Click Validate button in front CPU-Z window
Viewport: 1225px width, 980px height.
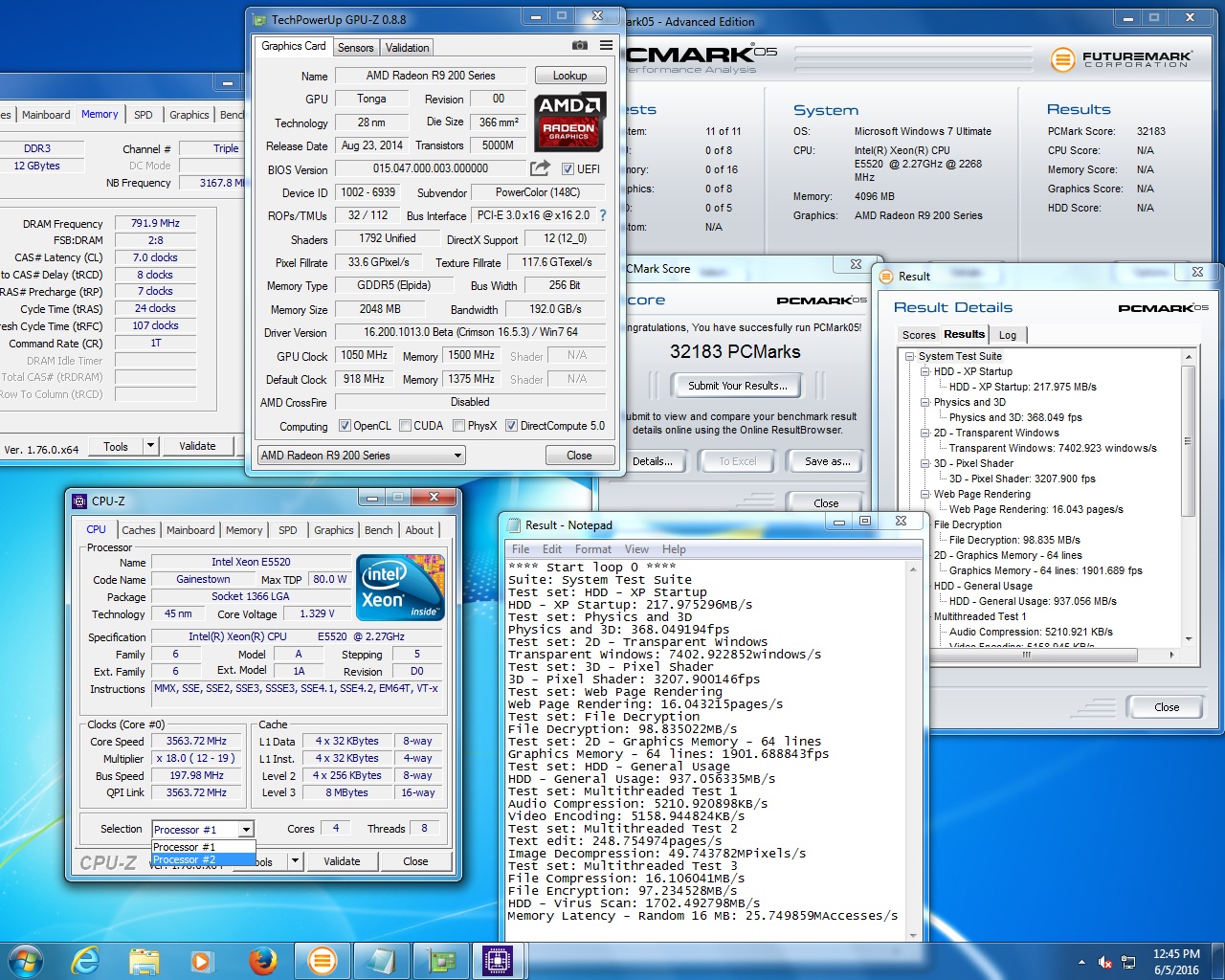(342, 861)
